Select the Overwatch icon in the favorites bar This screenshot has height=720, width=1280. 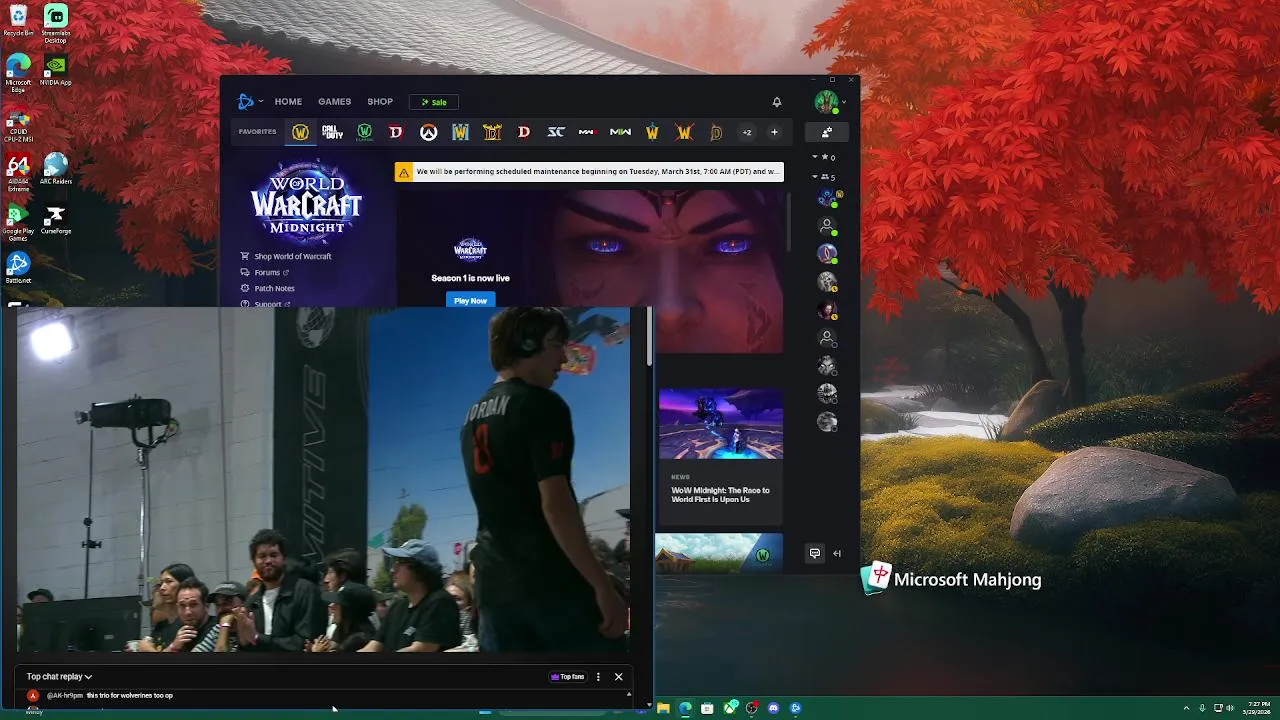[428, 132]
